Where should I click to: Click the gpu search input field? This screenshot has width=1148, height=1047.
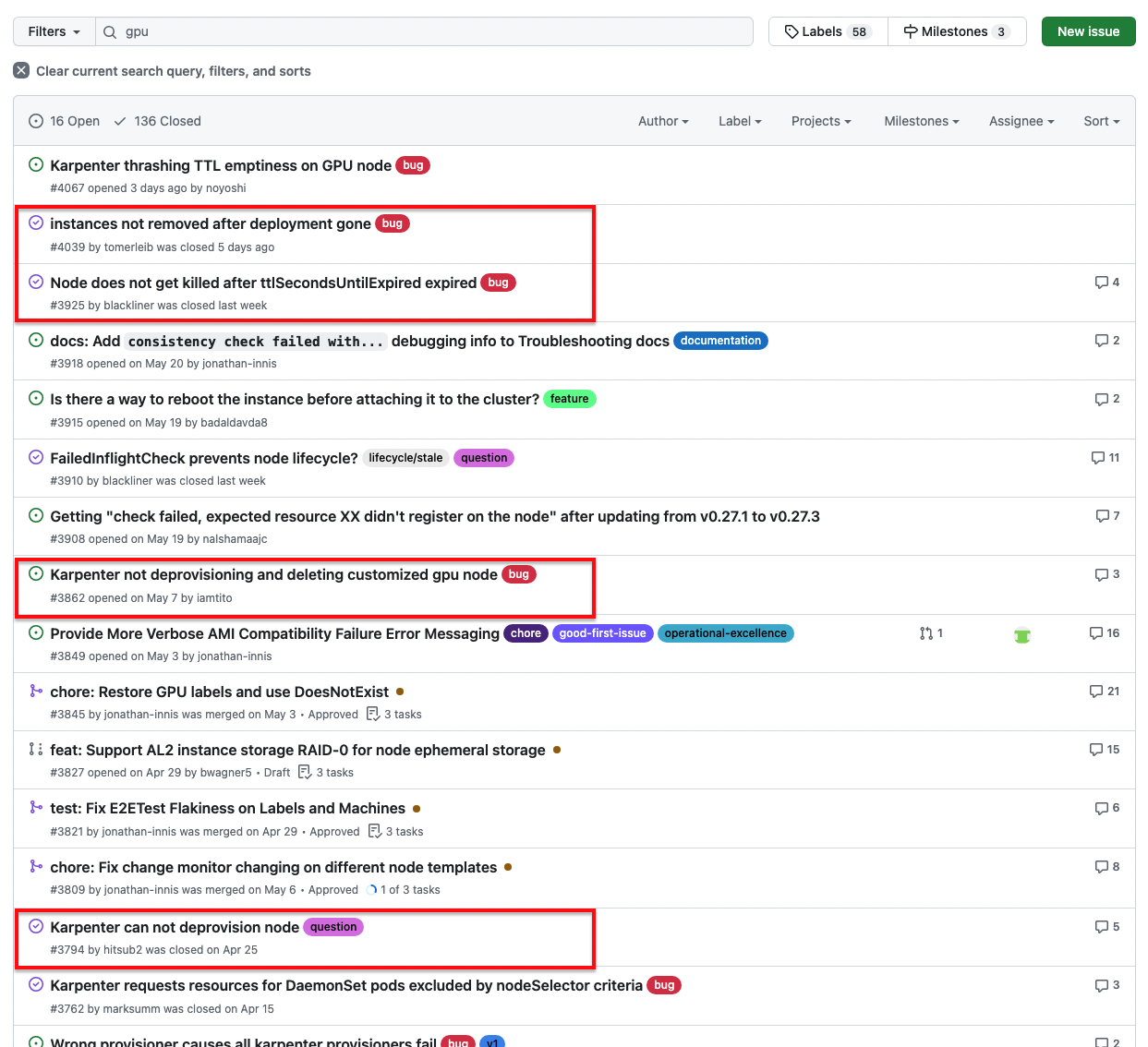coord(425,31)
